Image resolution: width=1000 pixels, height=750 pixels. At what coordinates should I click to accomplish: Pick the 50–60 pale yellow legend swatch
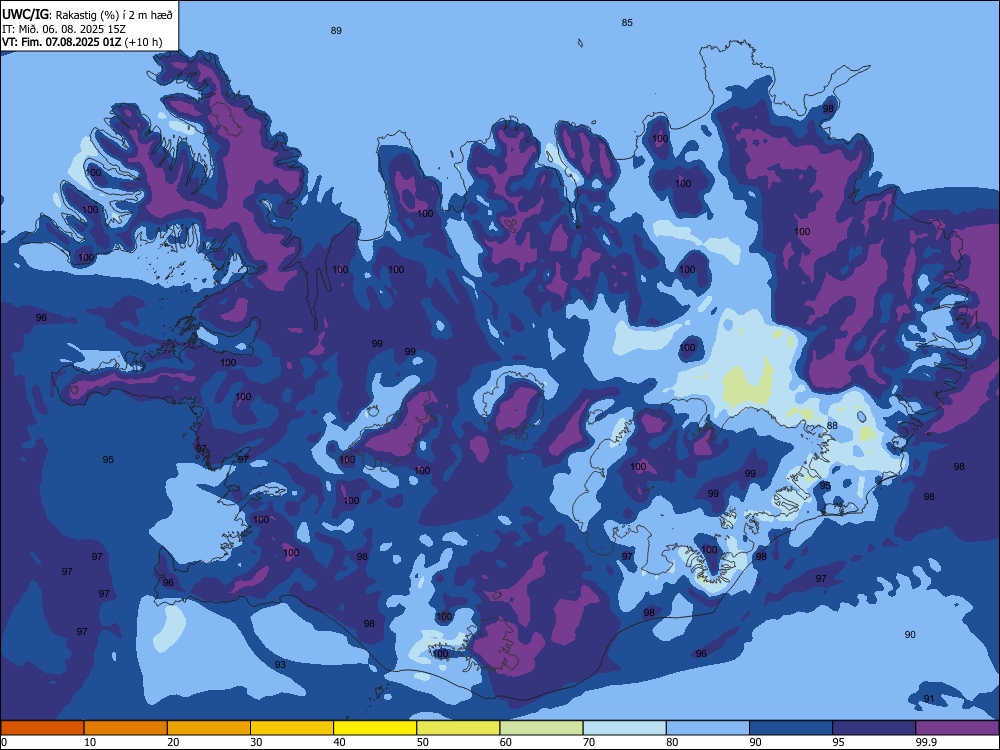pos(458,728)
